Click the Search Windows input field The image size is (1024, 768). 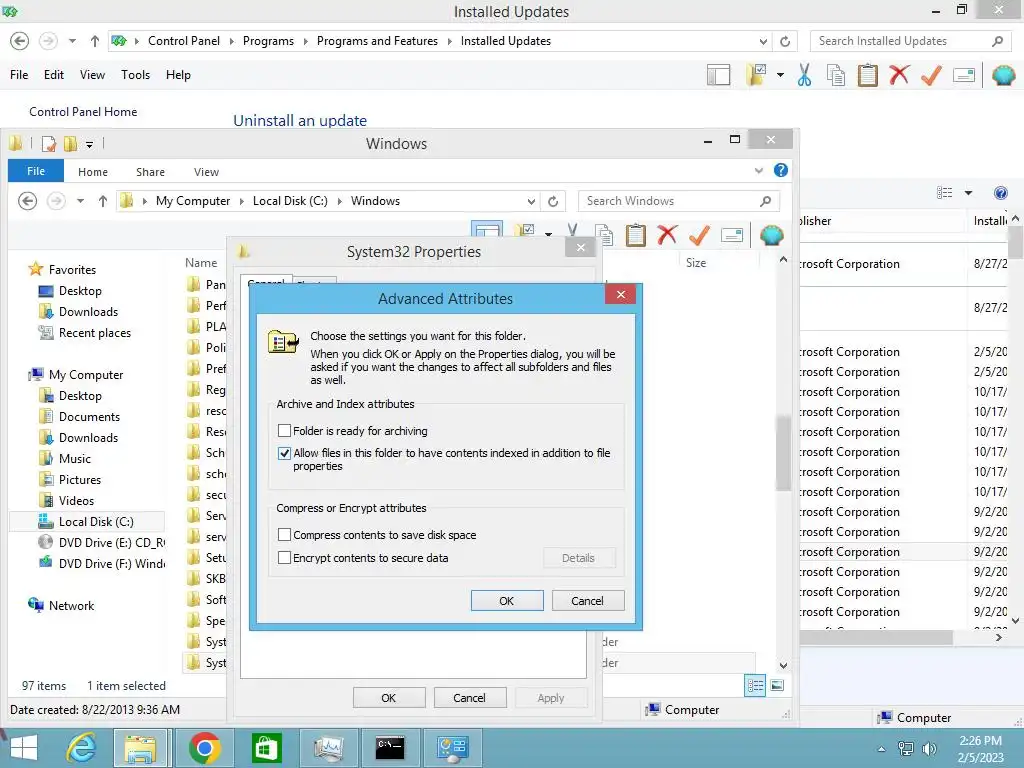point(679,201)
